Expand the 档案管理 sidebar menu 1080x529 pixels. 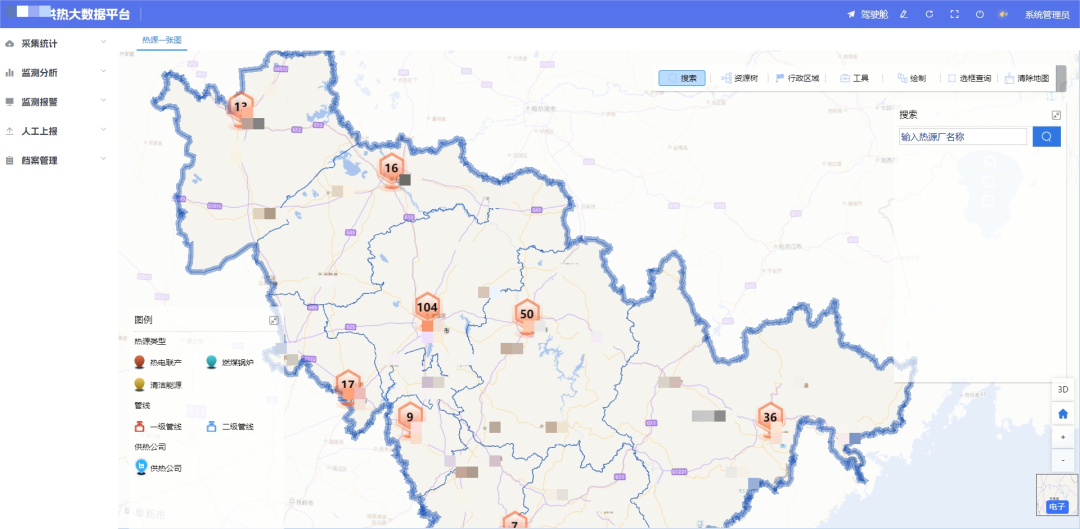pos(55,160)
